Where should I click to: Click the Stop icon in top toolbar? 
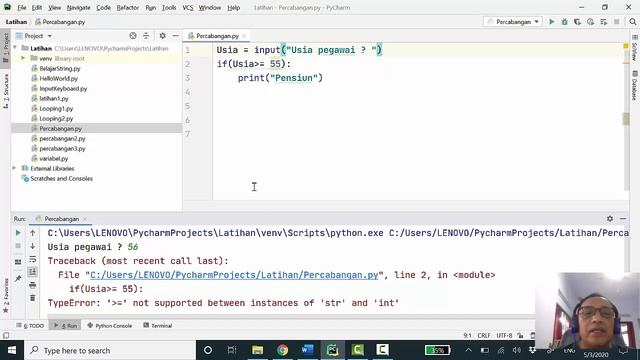(x=616, y=22)
